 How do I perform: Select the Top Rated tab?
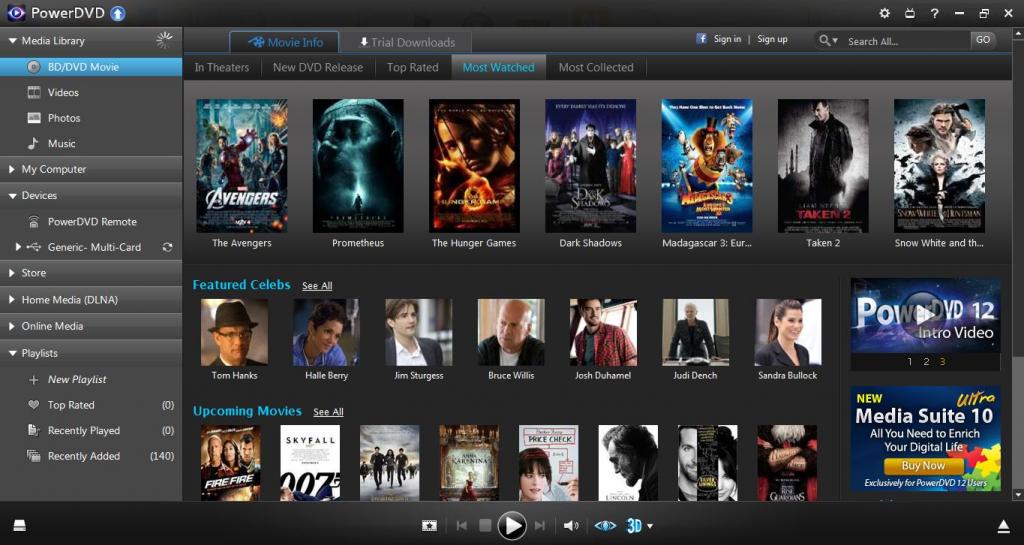pyautogui.click(x=413, y=67)
